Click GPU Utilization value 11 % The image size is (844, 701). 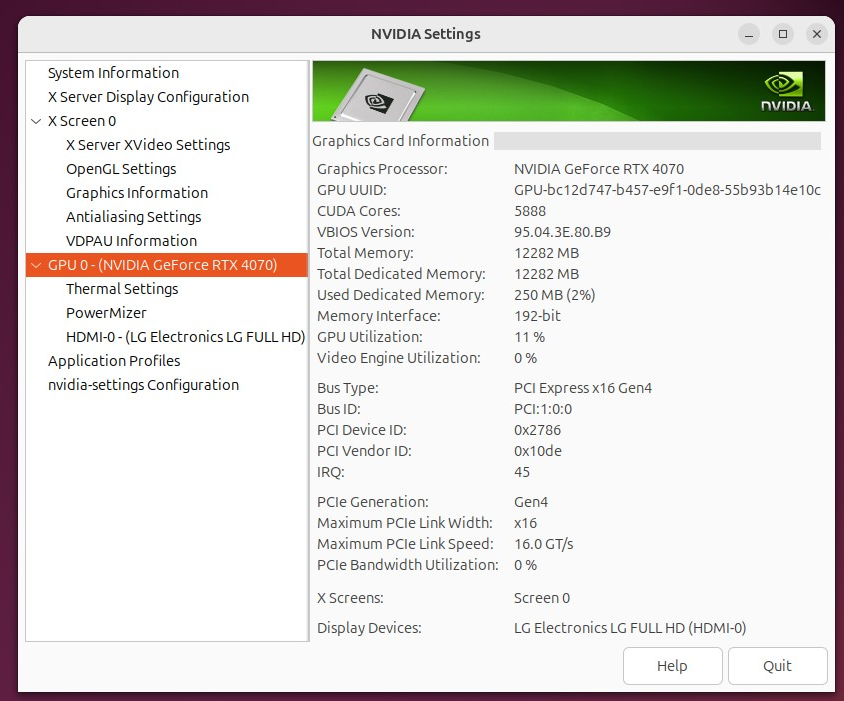click(529, 337)
